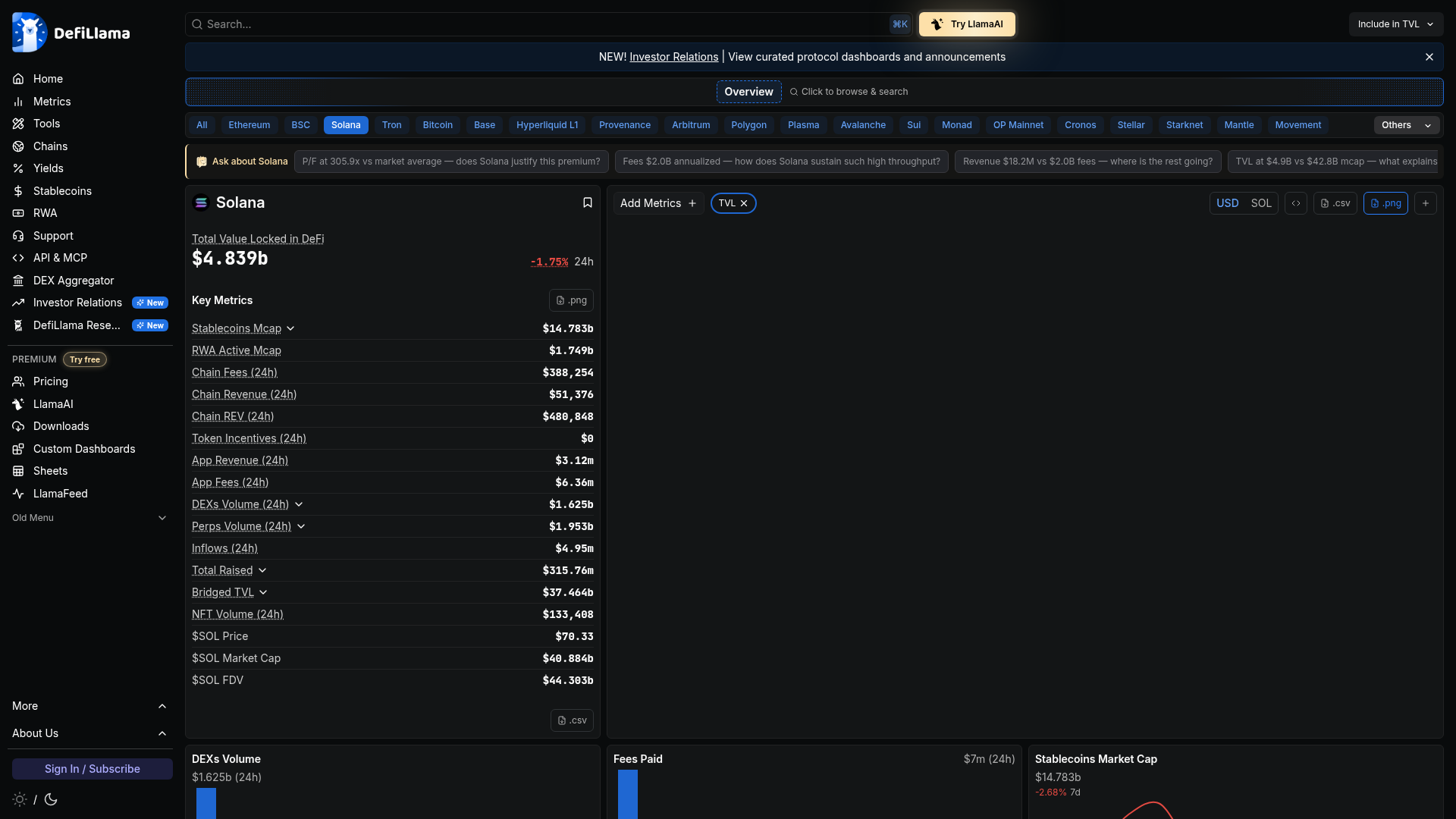
Task: Open LlamaFeed from the sidebar
Action: (x=60, y=494)
